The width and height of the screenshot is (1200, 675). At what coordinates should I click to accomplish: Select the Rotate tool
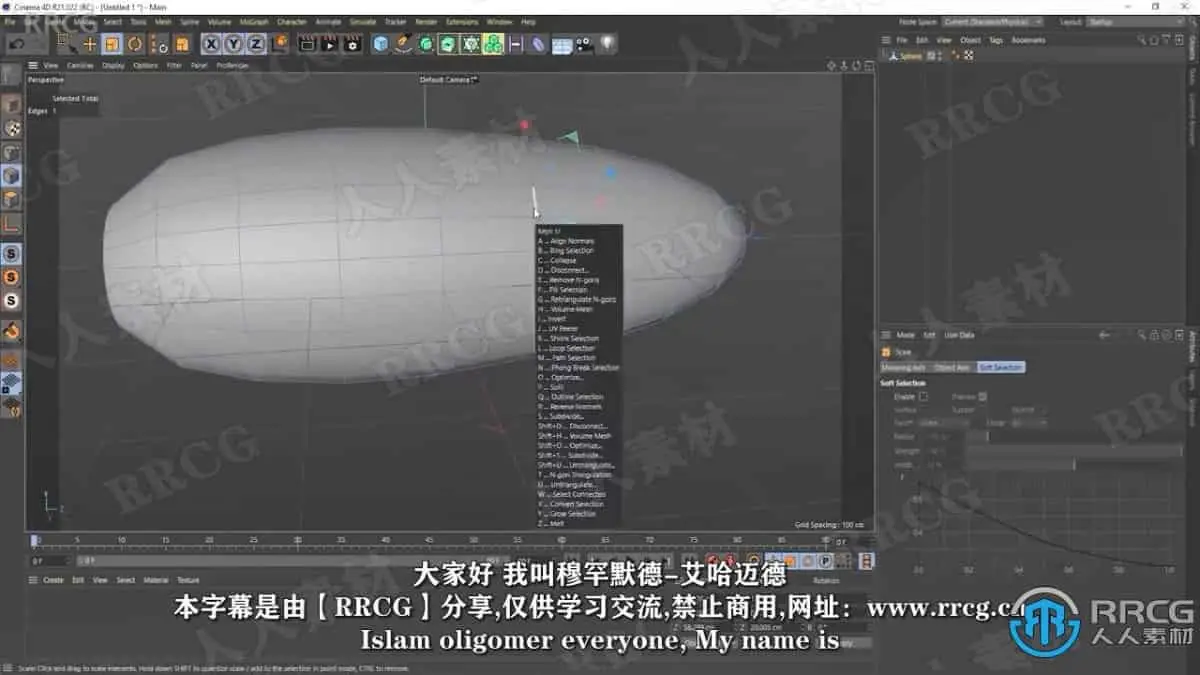(135, 44)
